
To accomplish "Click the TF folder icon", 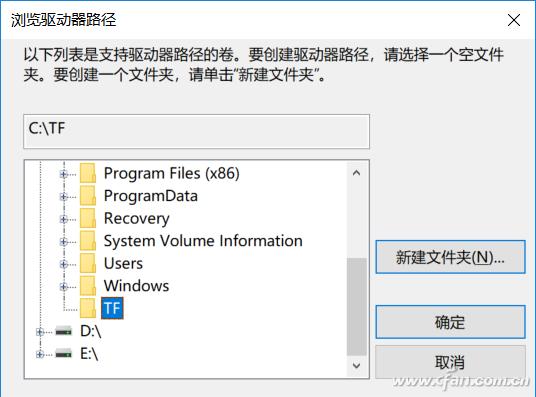I will click(x=88, y=308).
